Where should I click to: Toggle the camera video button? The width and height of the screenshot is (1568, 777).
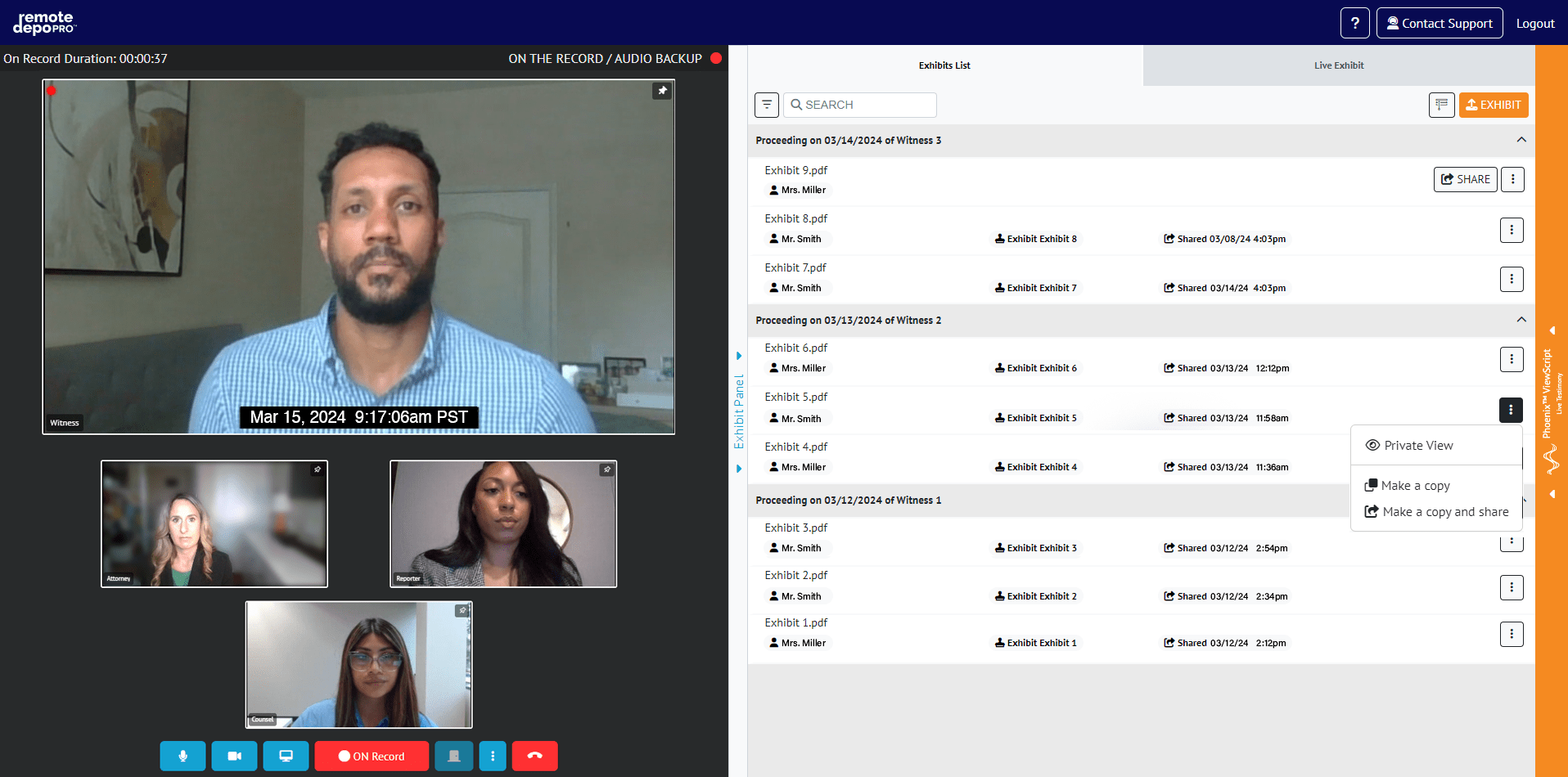pyautogui.click(x=234, y=756)
